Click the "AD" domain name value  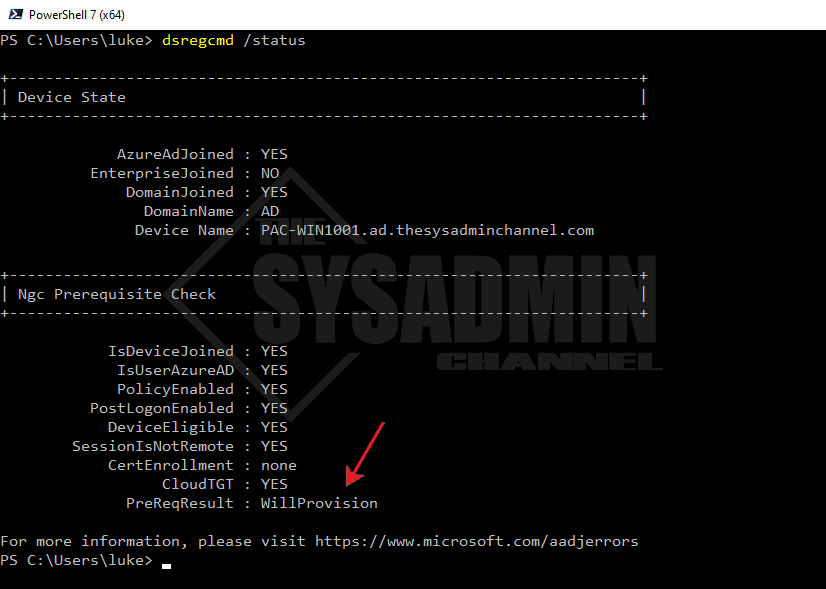pyautogui.click(x=270, y=211)
